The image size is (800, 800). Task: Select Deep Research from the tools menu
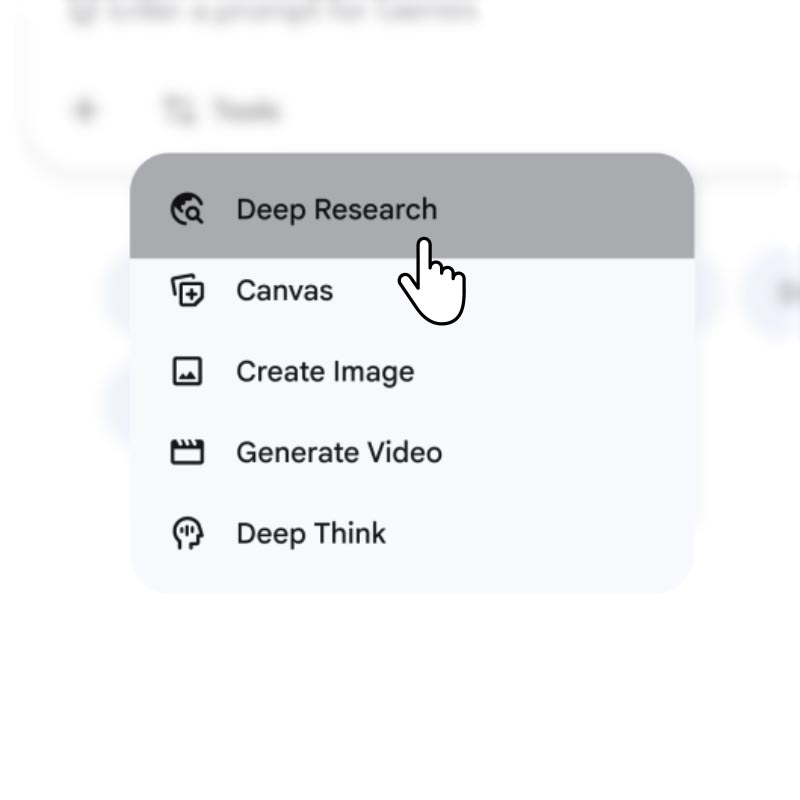pyautogui.click(x=336, y=209)
